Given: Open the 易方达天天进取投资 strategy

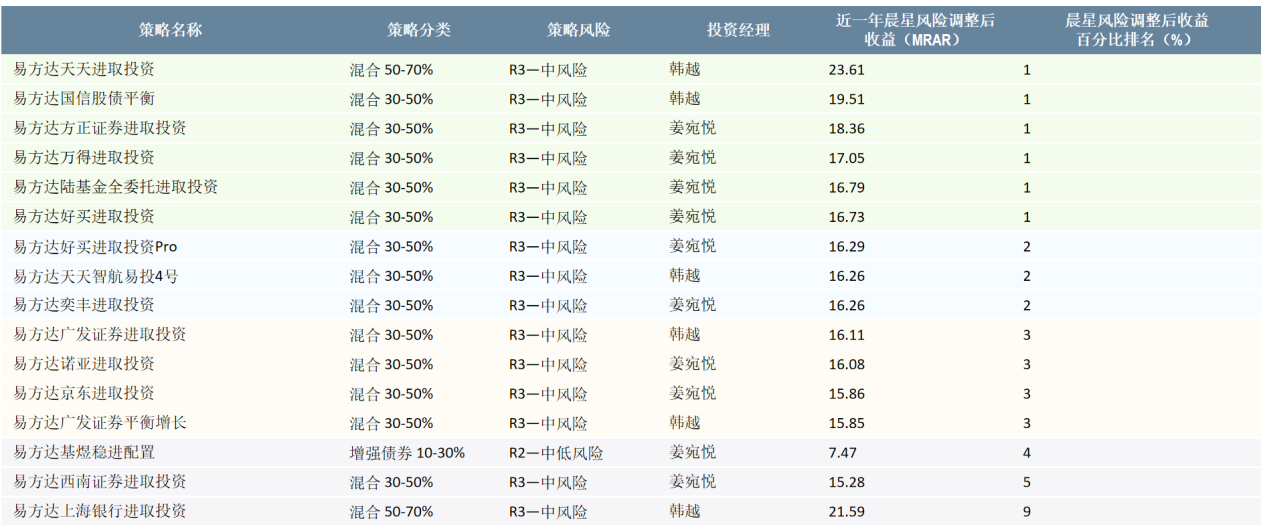Looking at the screenshot, I should tap(84, 70).
